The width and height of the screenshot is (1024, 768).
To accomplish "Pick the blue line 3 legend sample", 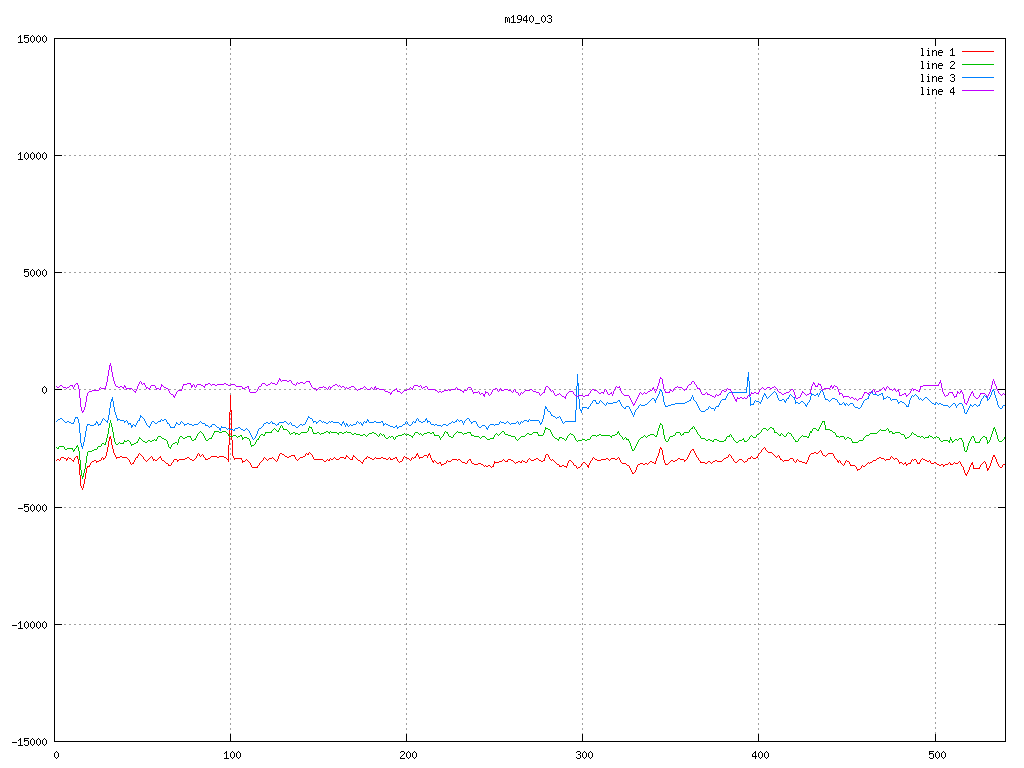I will (978, 78).
